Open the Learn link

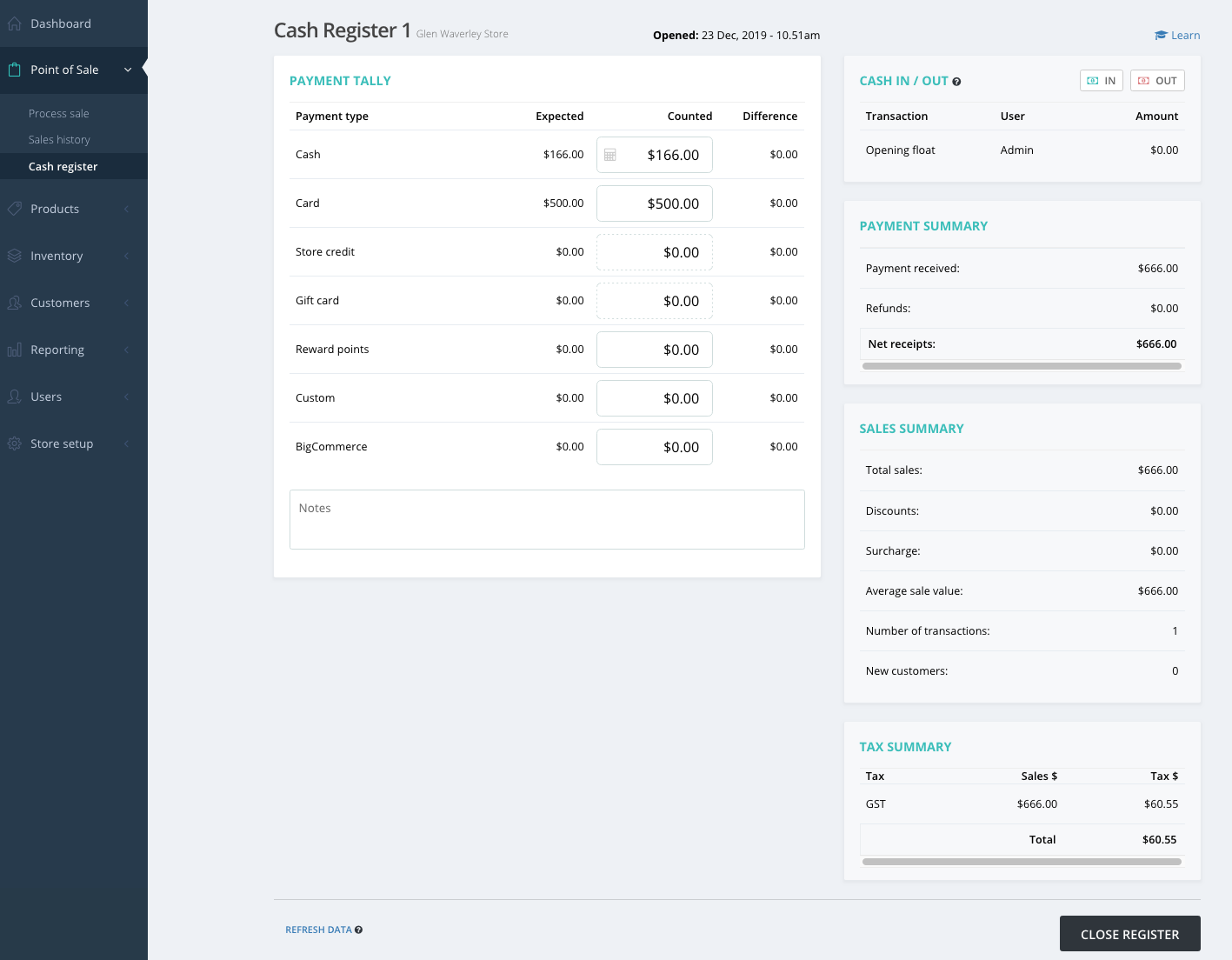[1185, 36]
